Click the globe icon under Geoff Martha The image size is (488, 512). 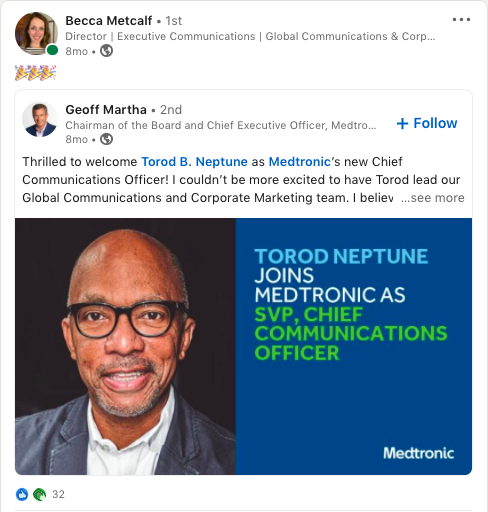click(107, 139)
